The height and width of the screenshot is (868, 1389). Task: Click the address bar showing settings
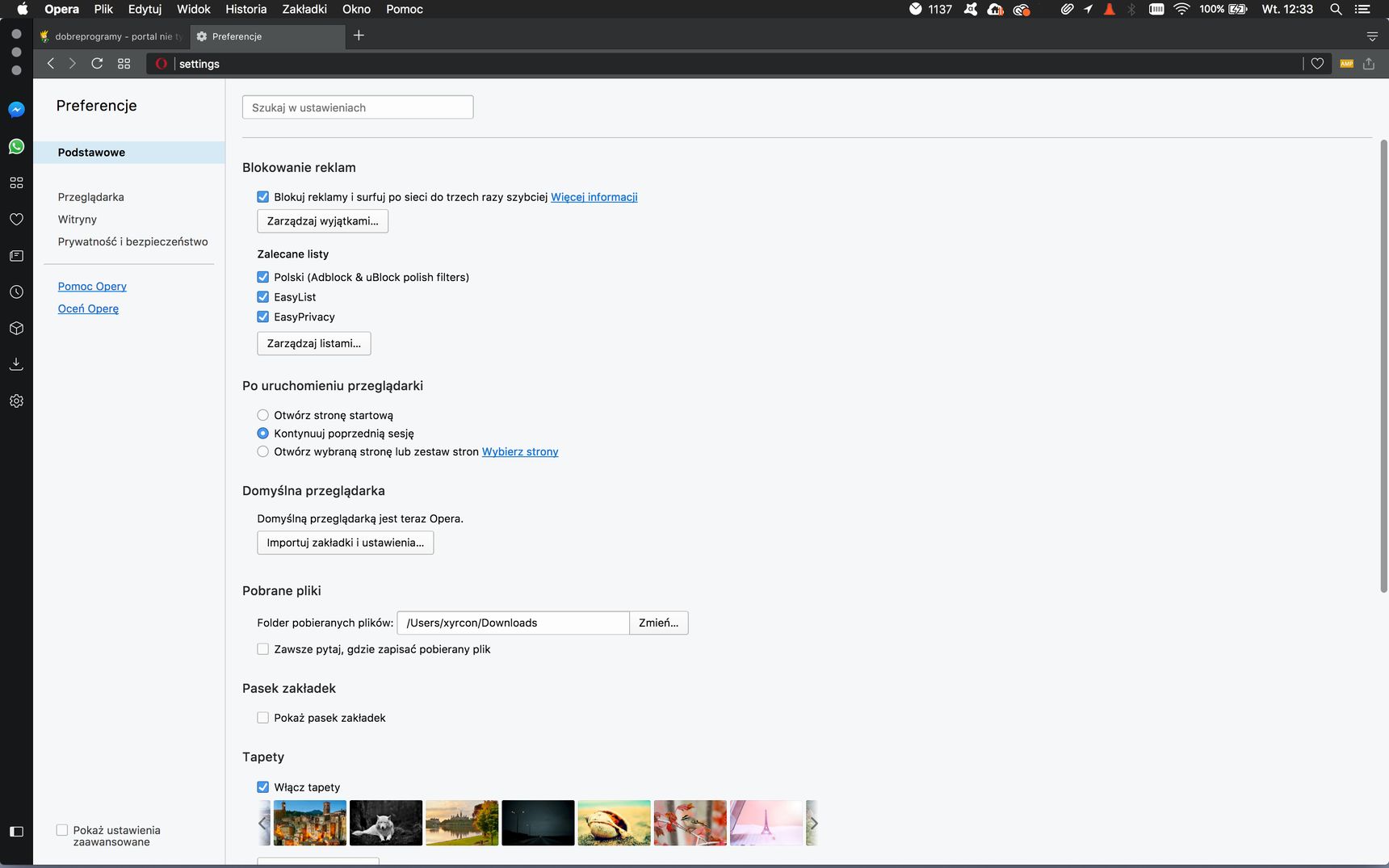pos(727,64)
